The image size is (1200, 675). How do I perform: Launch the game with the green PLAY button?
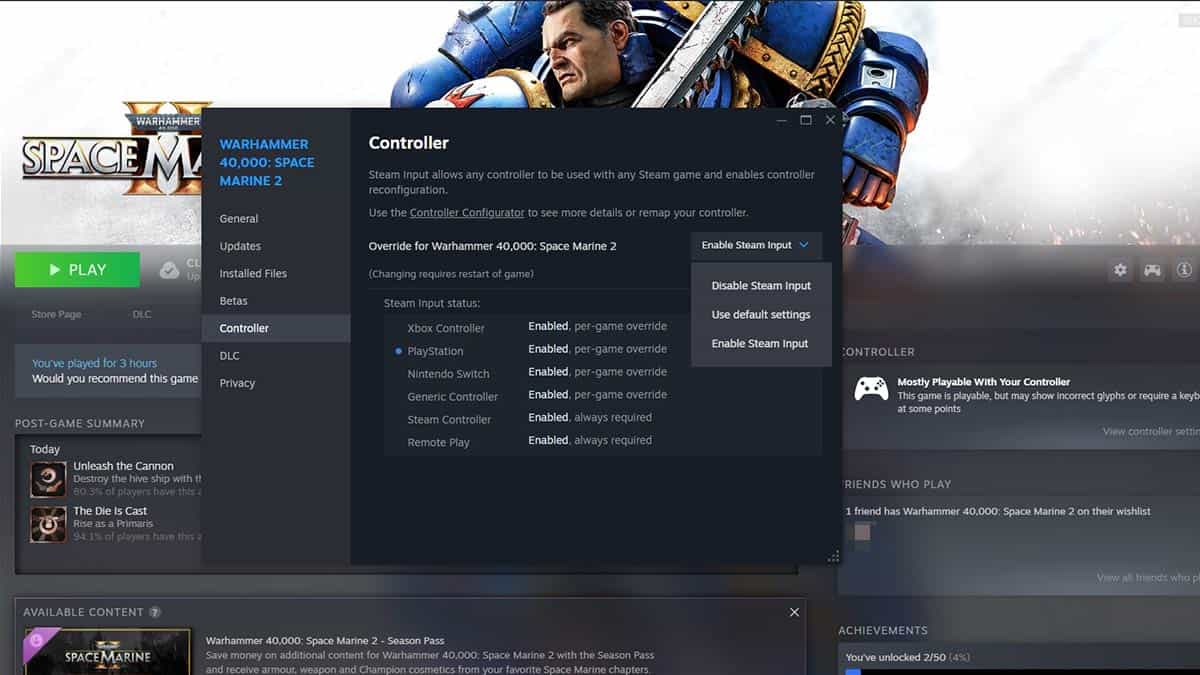(x=77, y=270)
